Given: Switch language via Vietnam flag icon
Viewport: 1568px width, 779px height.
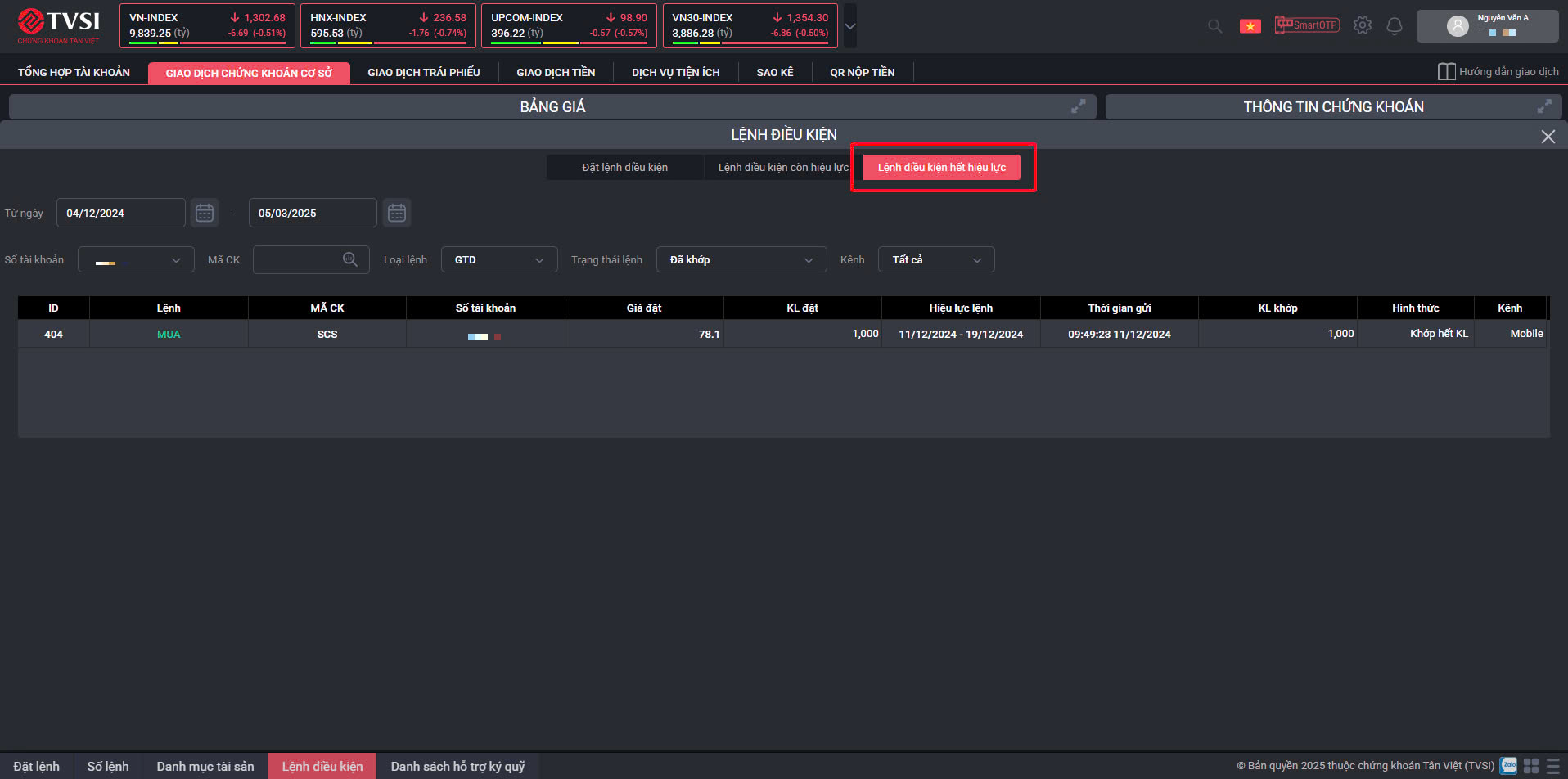Looking at the screenshot, I should [1250, 26].
